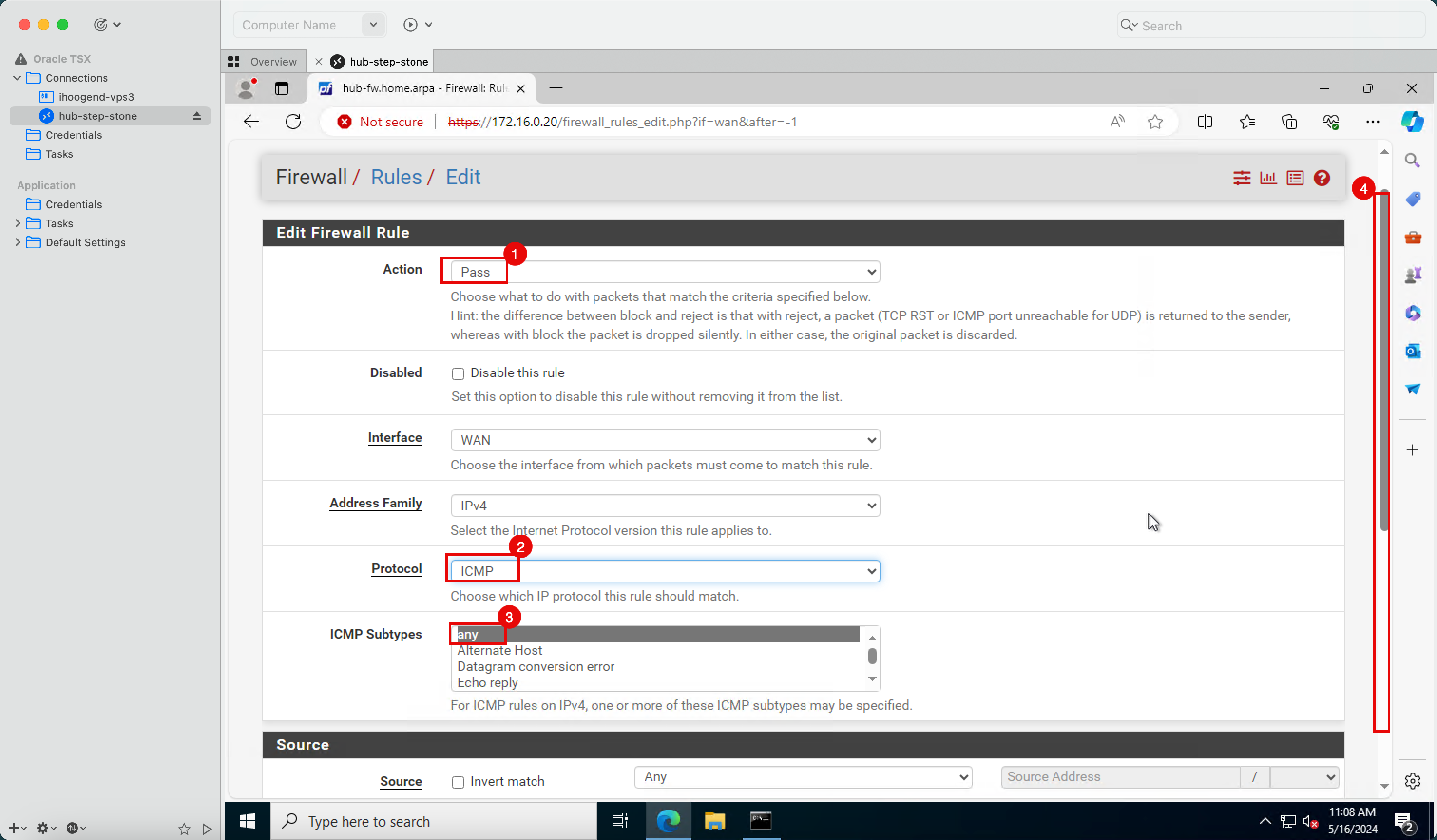
Task: Open the Protocol dropdown selector
Action: point(664,570)
